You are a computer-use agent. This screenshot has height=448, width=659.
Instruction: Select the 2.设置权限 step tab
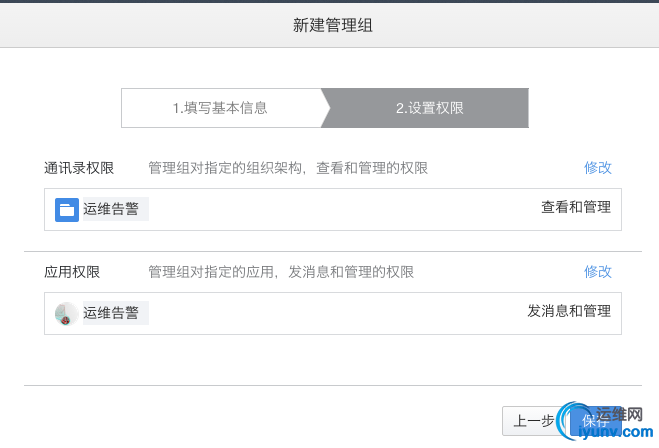coord(429,108)
